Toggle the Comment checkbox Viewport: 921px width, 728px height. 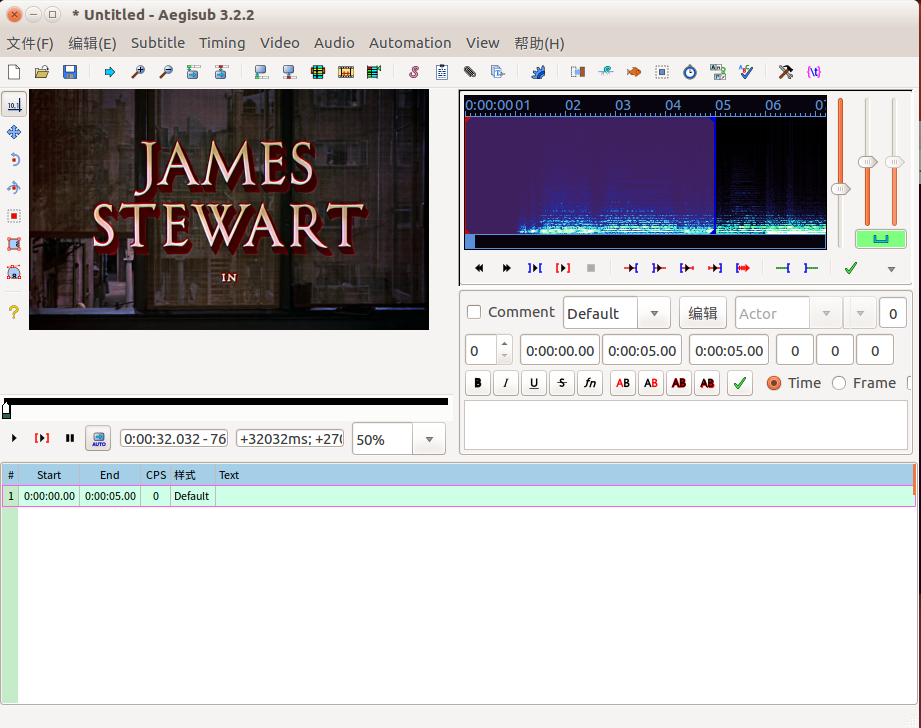[x=474, y=312]
